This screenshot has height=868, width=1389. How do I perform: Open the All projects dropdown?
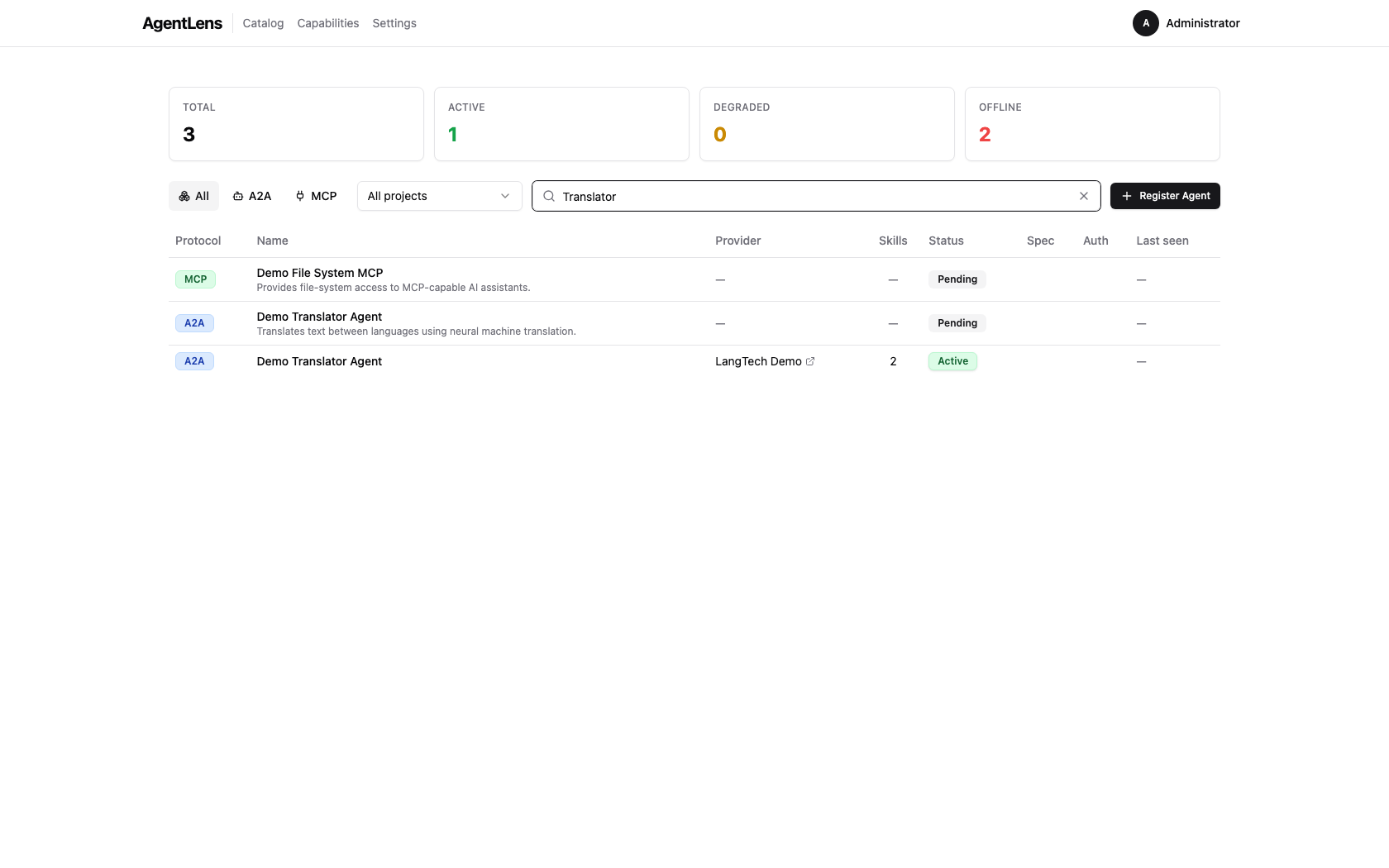click(x=439, y=196)
